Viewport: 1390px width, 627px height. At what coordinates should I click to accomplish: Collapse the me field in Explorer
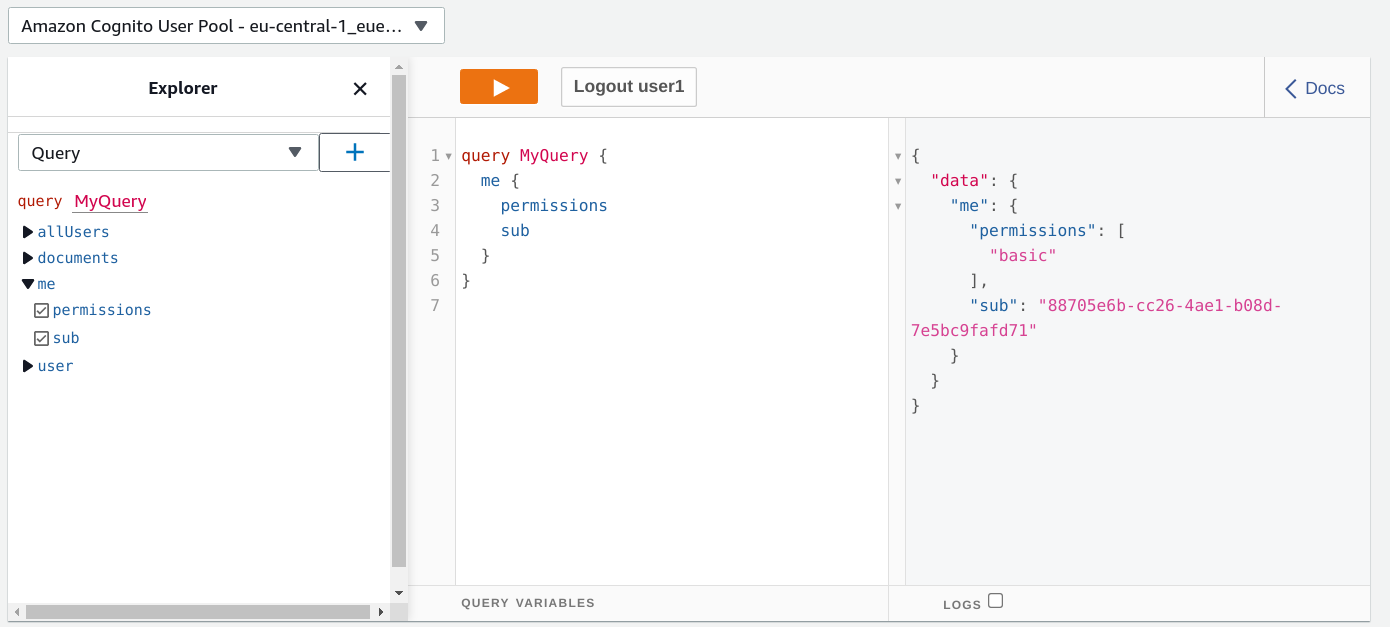28,284
